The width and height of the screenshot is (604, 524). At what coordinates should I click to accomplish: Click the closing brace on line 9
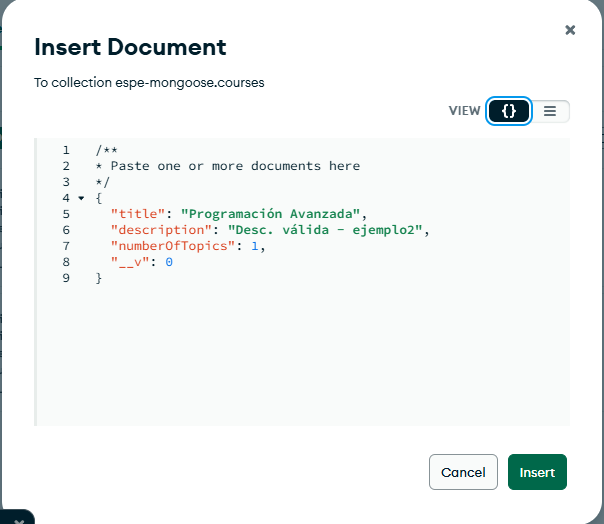coord(99,278)
